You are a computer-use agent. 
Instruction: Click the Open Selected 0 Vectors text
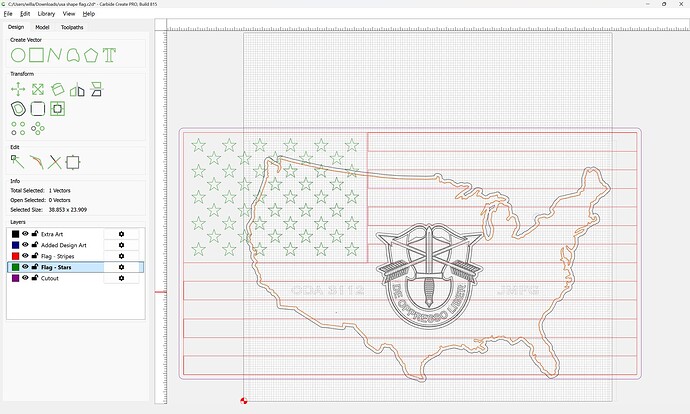click(40, 200)
